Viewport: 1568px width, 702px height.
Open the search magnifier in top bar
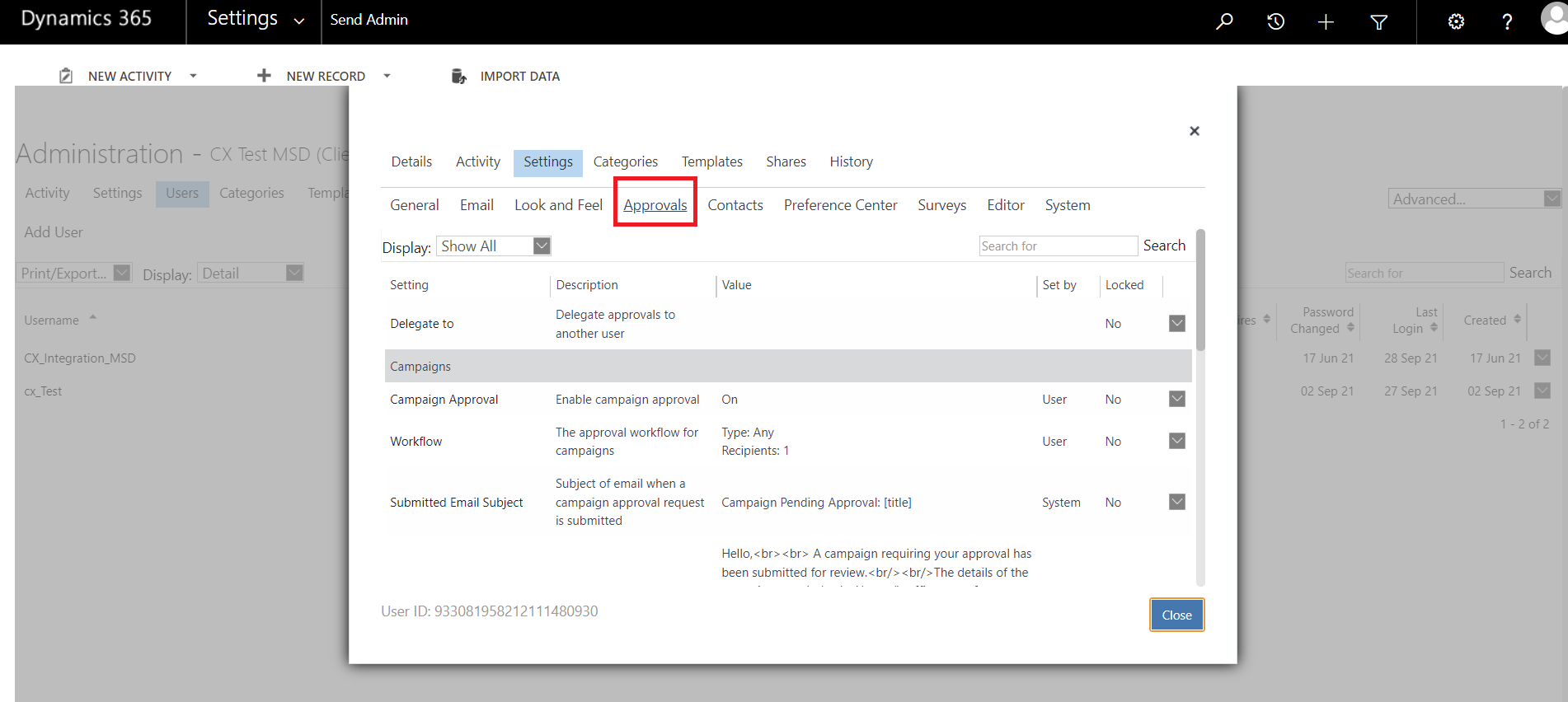pos(1224,21)
